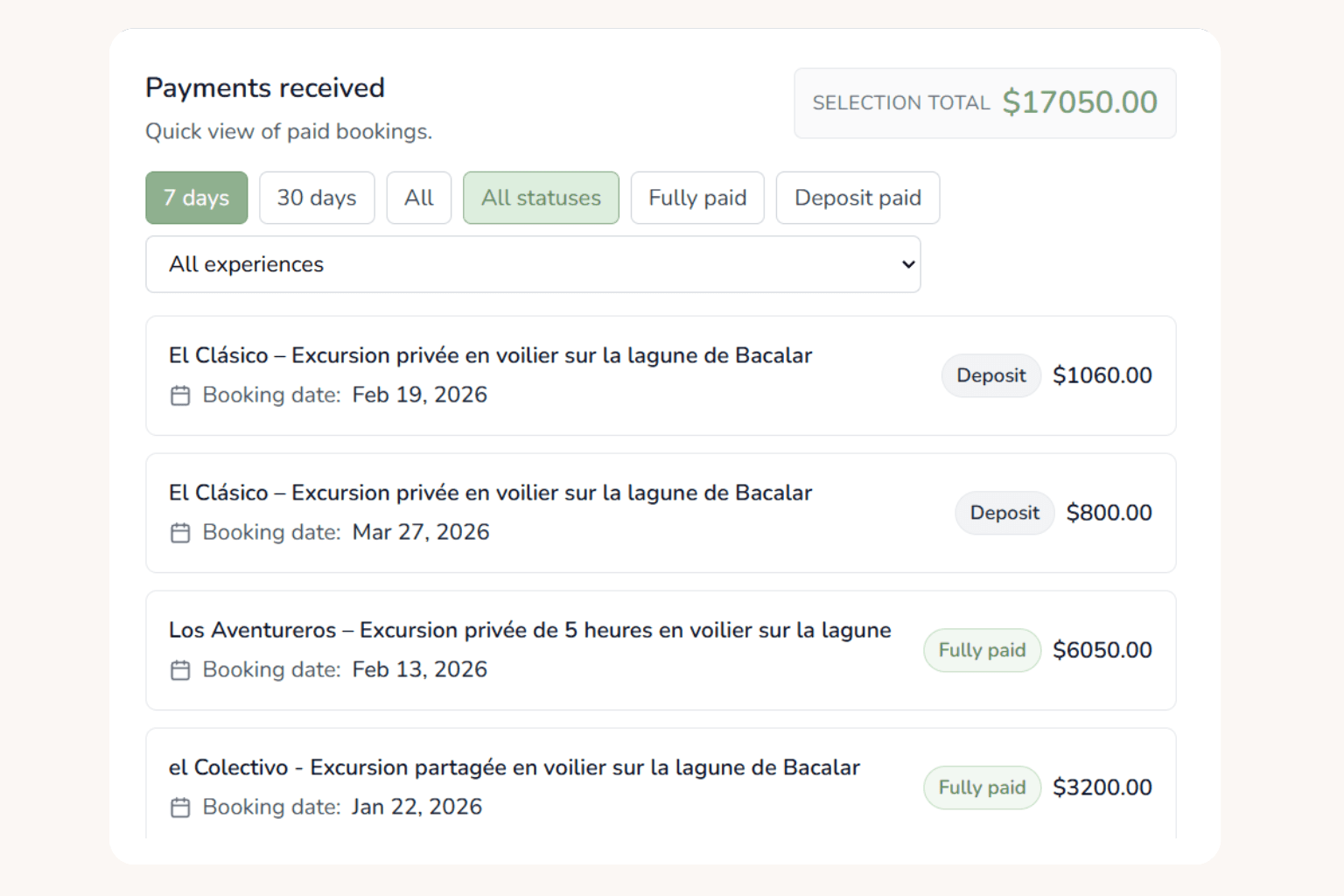Toggle the 7 days filter

(197, 198)
